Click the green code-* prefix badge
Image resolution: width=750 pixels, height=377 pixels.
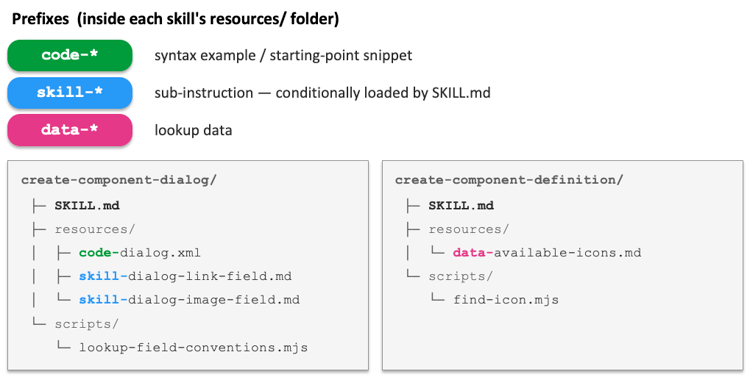pyautogui.click(x=70, y=55)
